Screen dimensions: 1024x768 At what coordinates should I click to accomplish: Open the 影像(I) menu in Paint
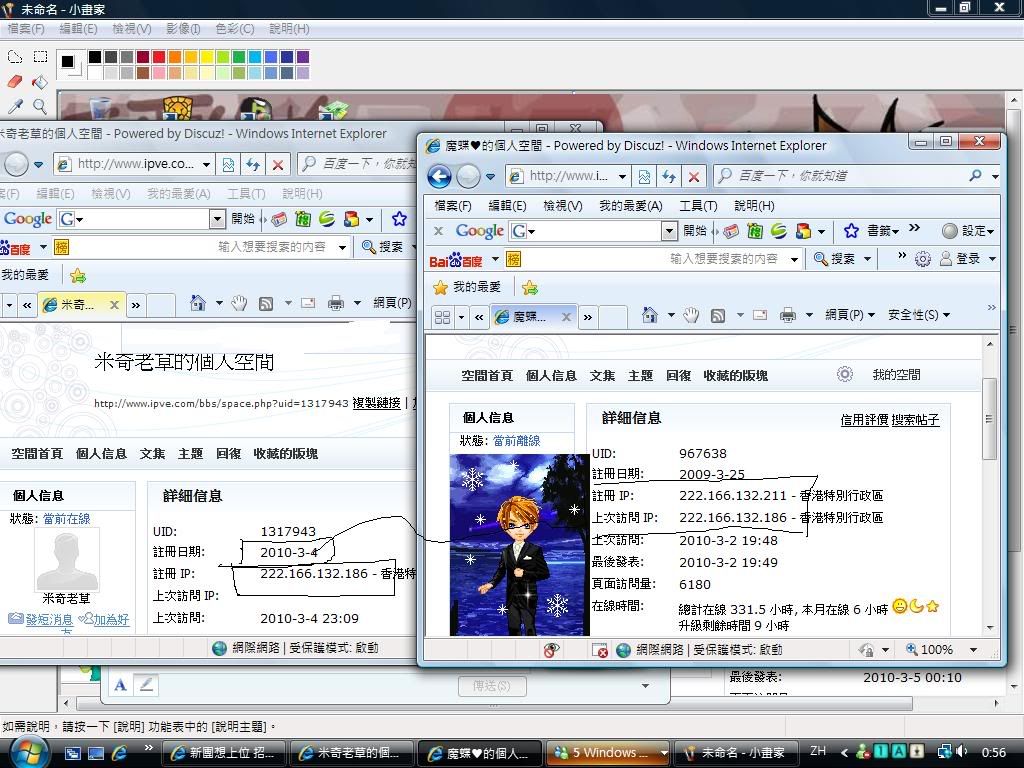[184, 29]
